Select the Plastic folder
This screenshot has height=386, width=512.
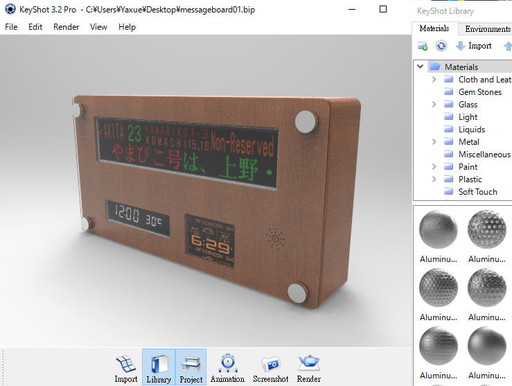click(463, 179)
